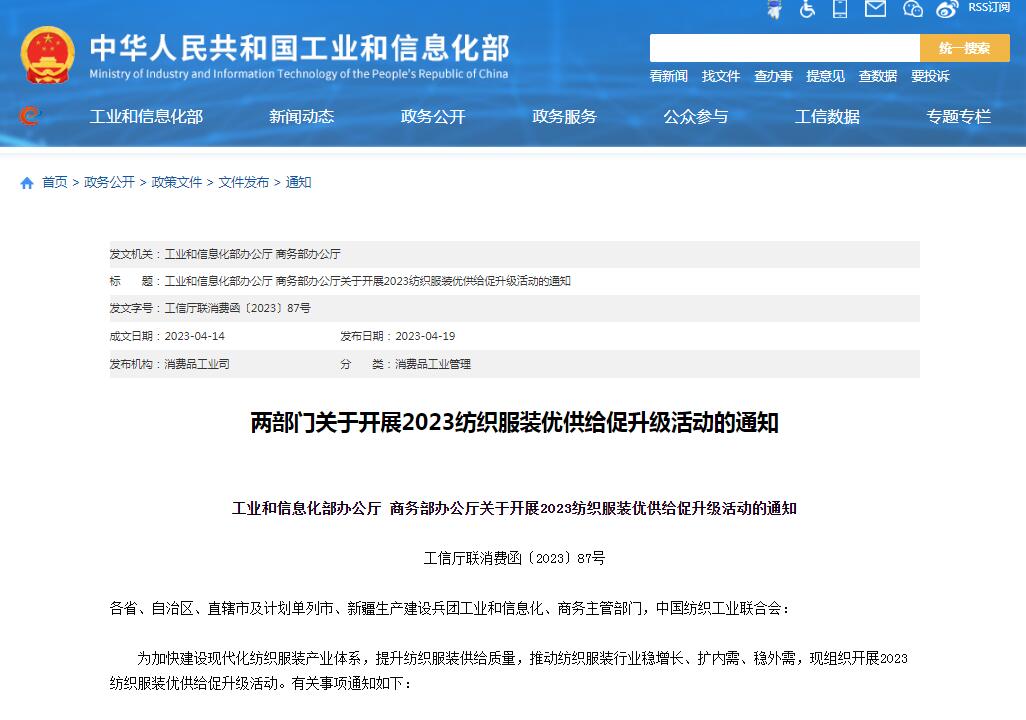Click the national emblem logo
Screen dimensions: 1026x720
(x=47, y=55)
